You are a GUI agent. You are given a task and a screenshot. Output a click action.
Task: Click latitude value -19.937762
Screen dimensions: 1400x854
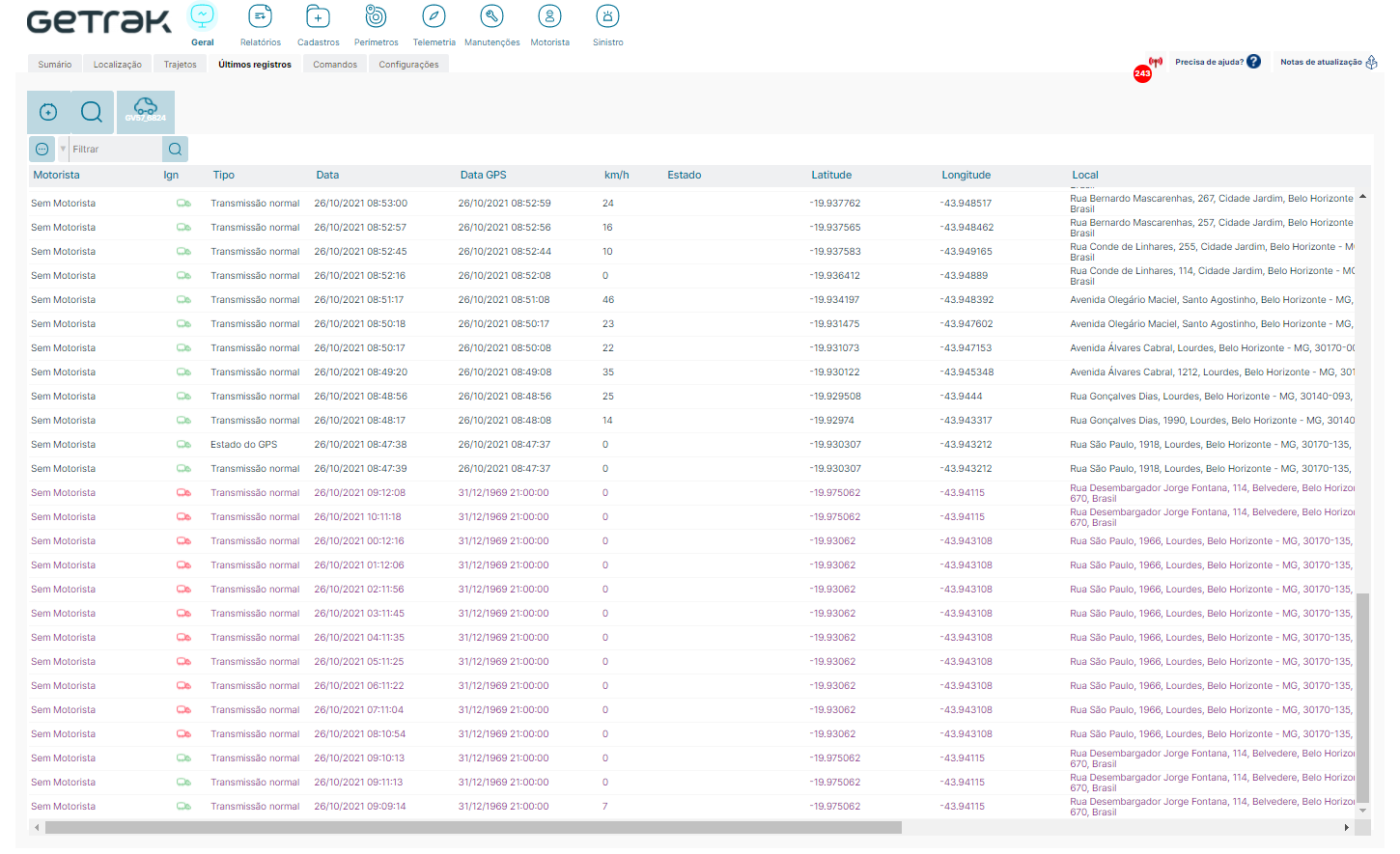click(x=835, y=204)
